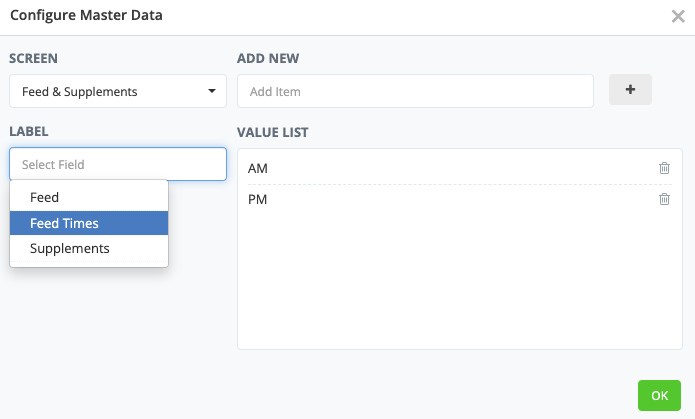Click the plus icon to add item

coord(630,90)
